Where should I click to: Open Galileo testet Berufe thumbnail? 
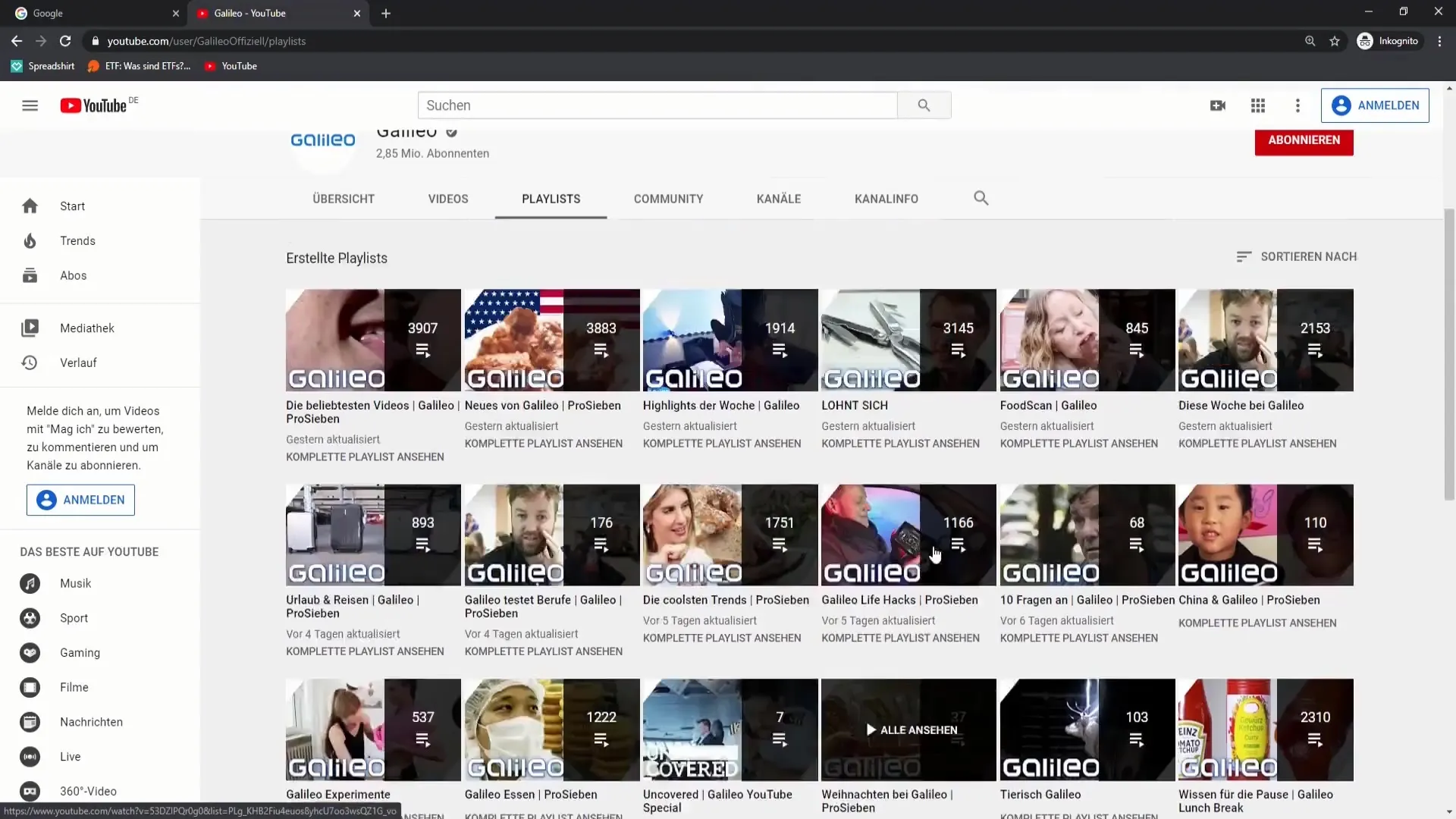point(552,535)
